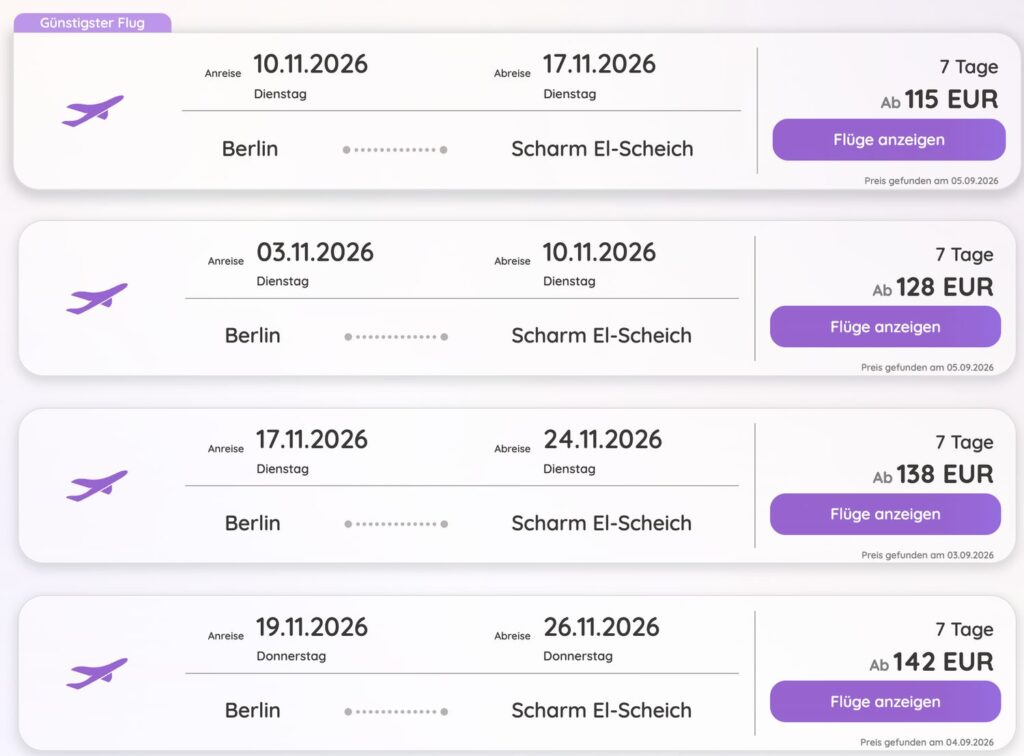Open Flüge anzeigen for the 128 EUR offer
This screenshot has height=756, width=1024.
click(x=885, y=327)
